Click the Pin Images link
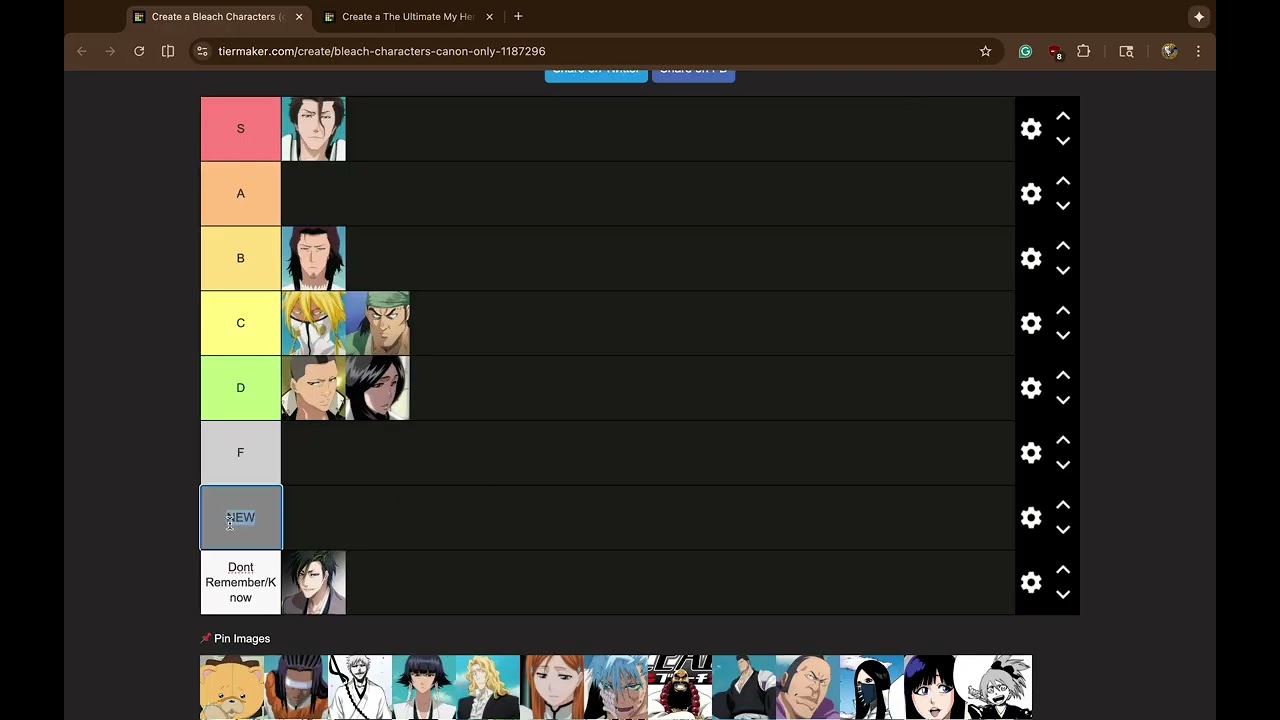This screenshot has height=720, width=1280. (236, 638)
